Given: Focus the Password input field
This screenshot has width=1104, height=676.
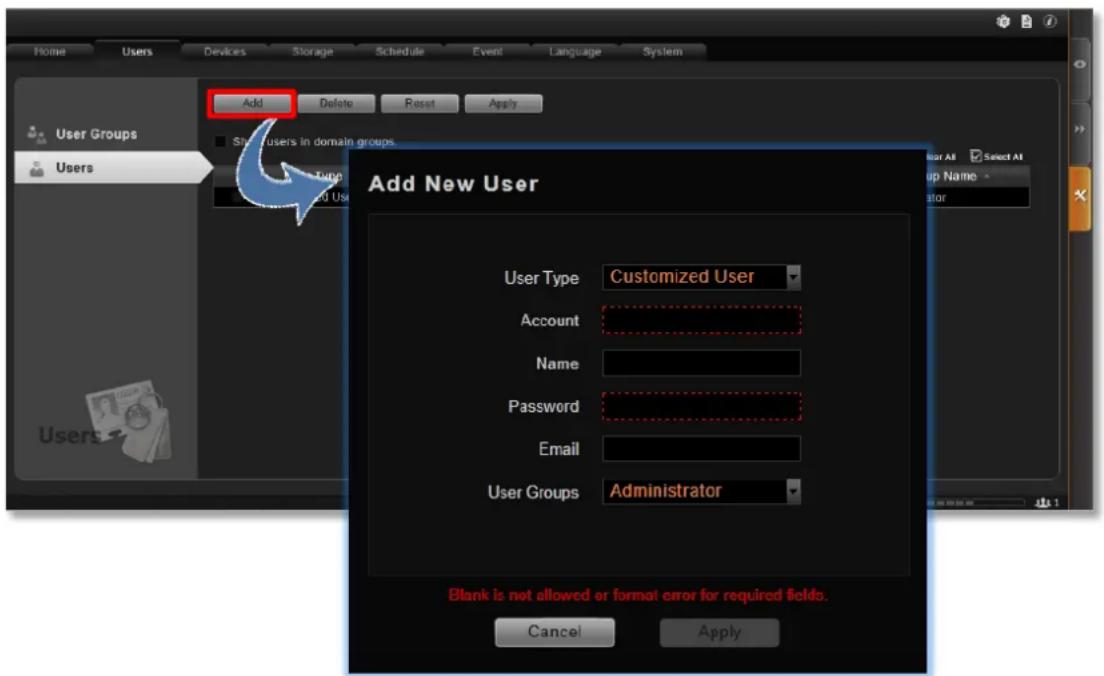Looking at the screenshot, I should (x=701, y=406).
